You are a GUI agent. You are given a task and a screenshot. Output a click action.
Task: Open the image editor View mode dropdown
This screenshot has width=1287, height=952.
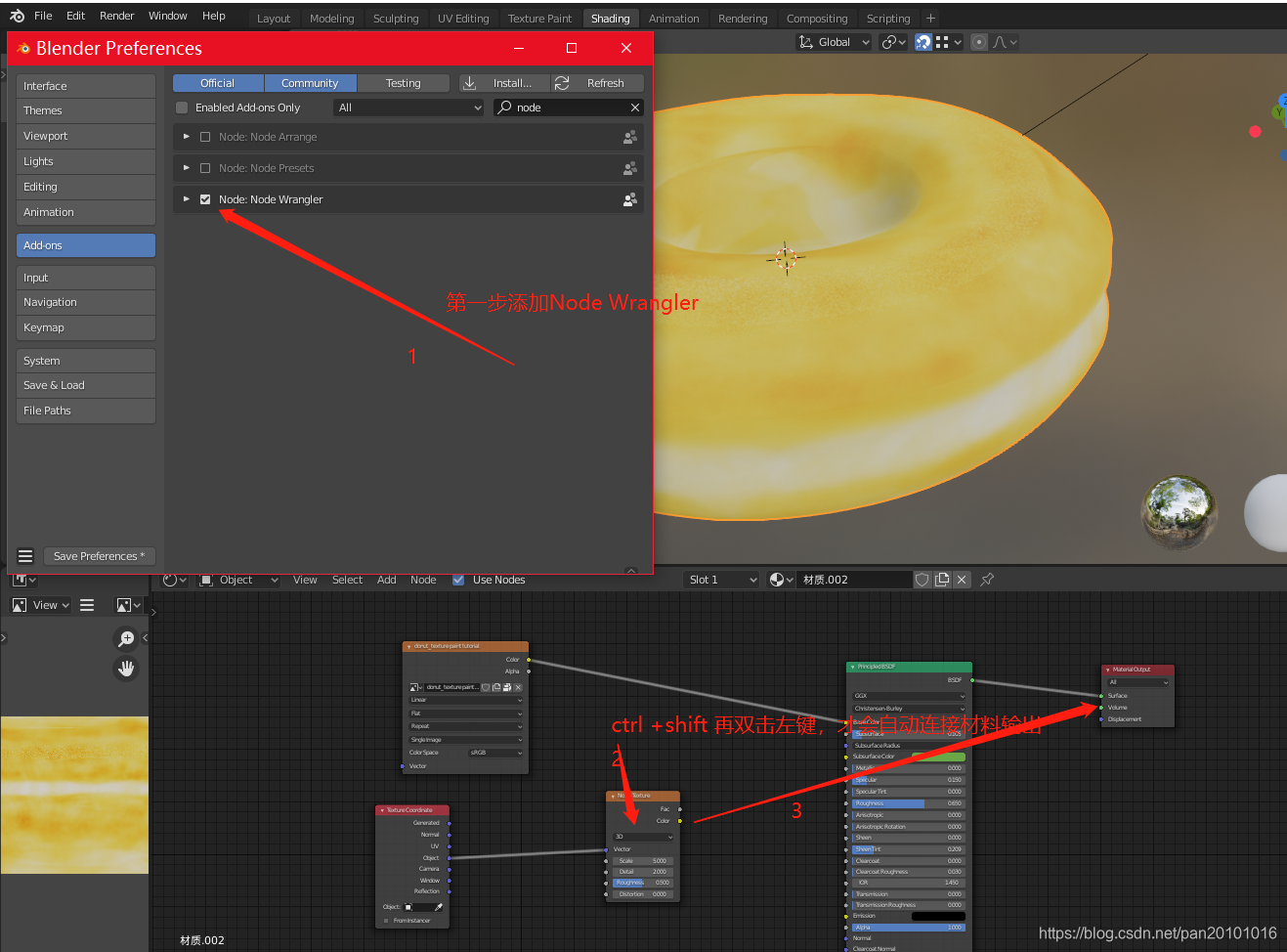point(41,605)
